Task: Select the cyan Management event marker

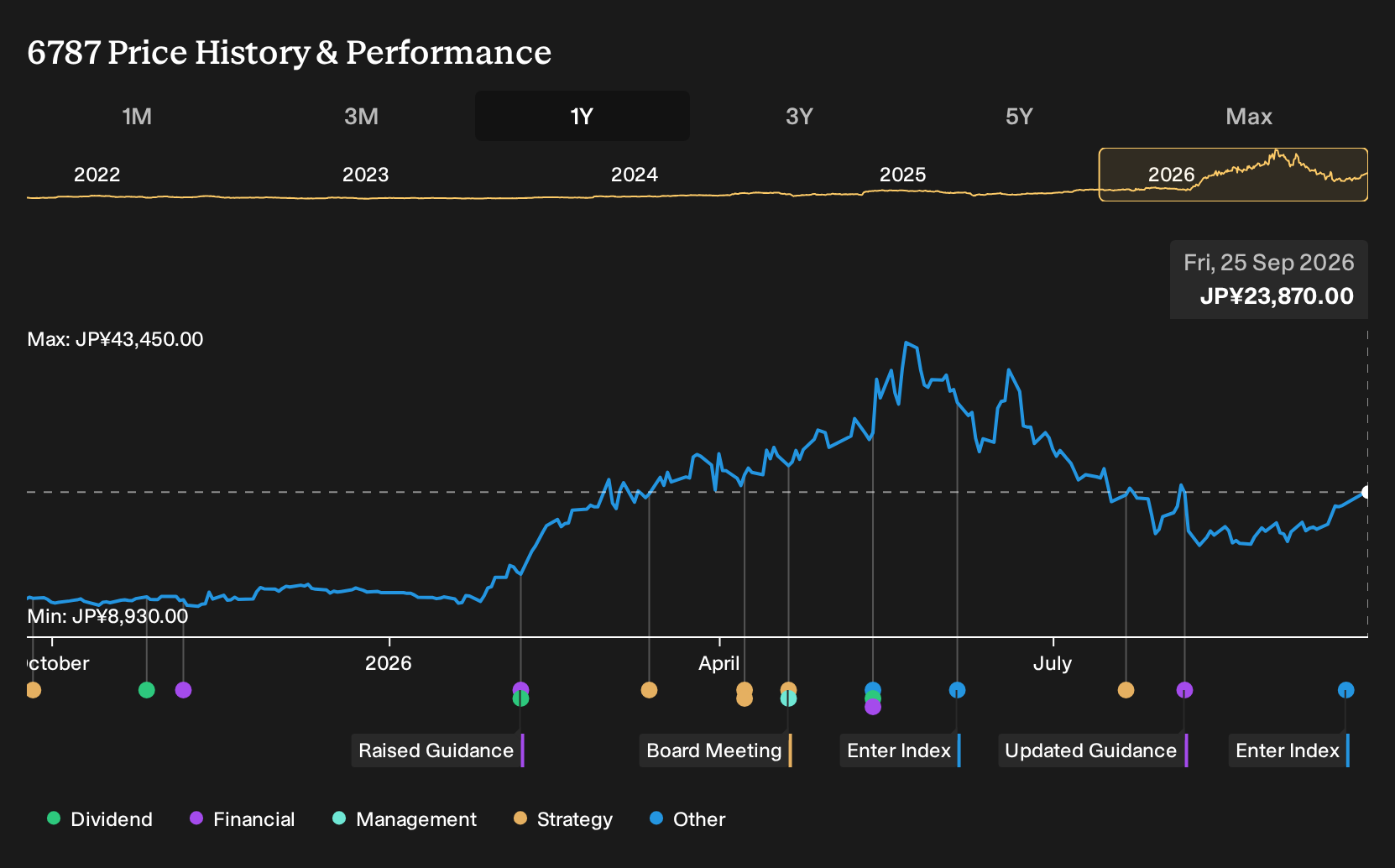Action: pos(788,698)
